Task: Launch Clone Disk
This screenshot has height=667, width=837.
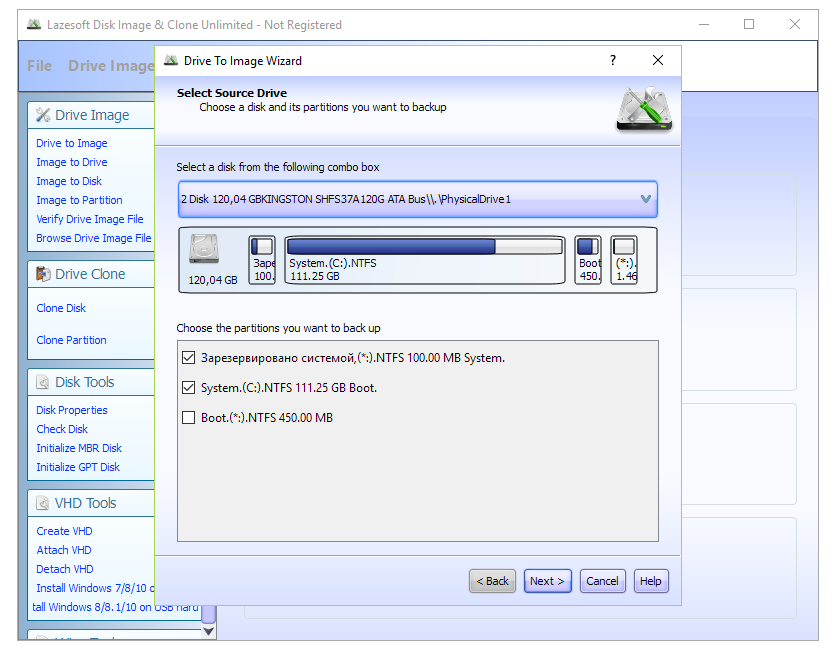Action: point(61,308)
